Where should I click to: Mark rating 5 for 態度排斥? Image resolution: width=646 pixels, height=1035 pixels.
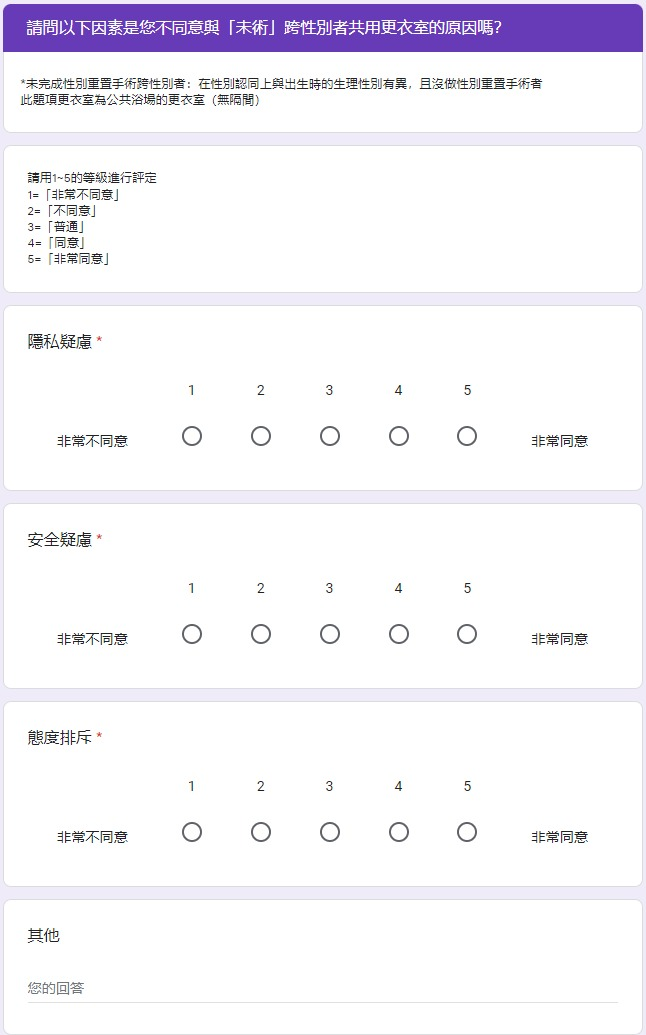(x=467, y=832)
